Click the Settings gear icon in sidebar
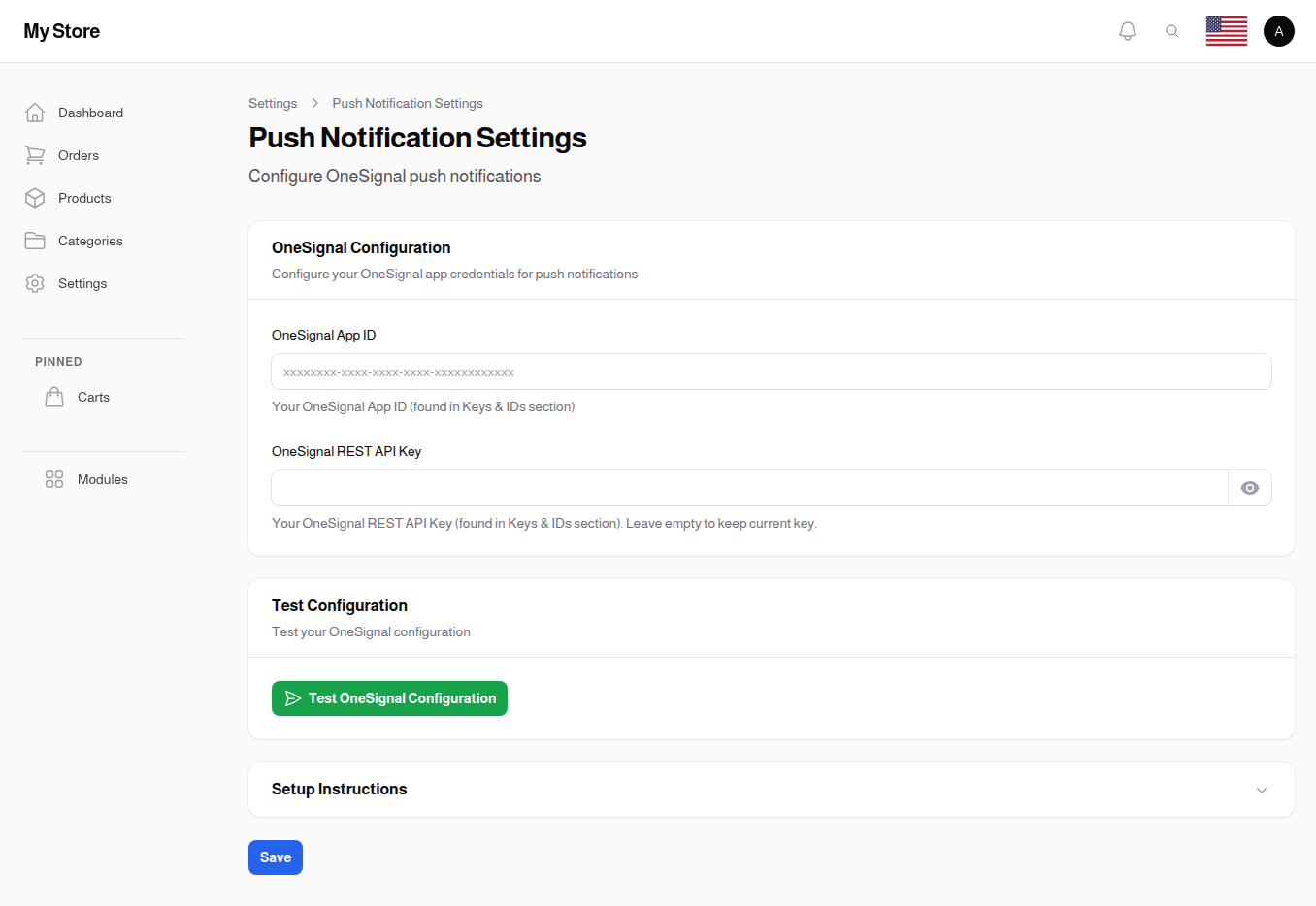Viewport: 1316px width, 906px height. 35,283
